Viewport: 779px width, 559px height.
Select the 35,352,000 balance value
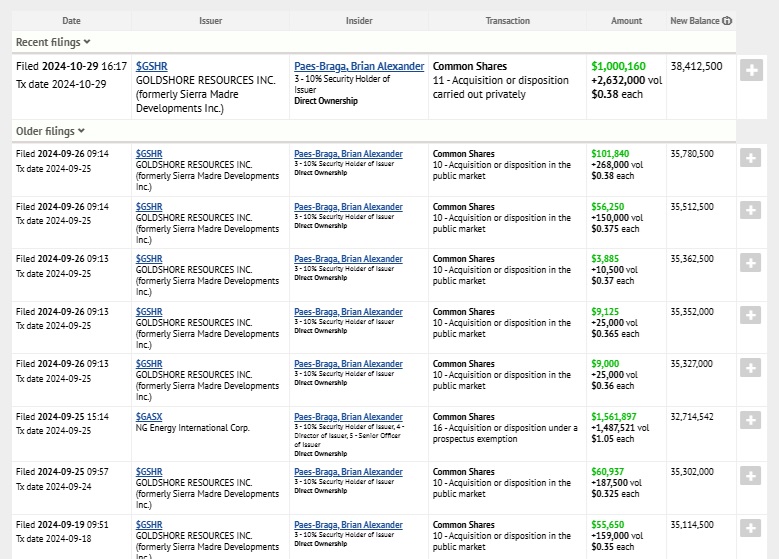pos(692,312)
